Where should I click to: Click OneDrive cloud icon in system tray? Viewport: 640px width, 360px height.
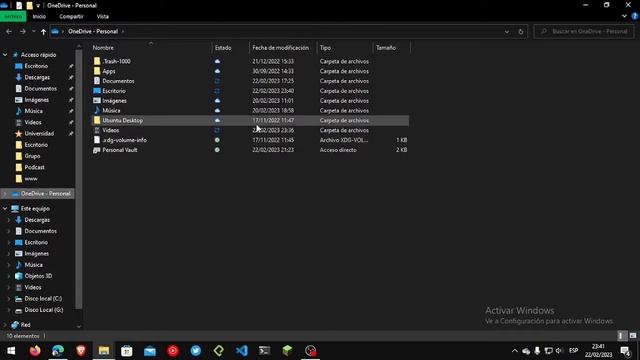[526, 351]
